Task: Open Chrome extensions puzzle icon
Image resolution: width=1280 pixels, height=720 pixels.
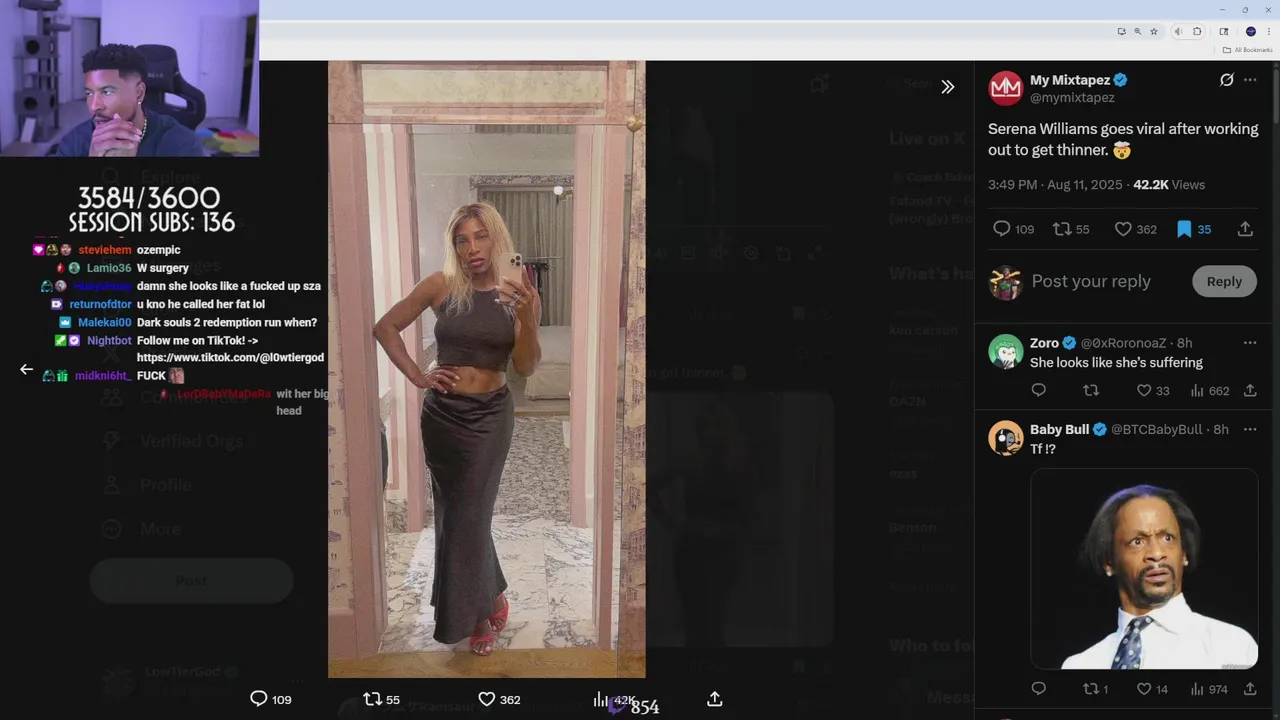Action: 1195,32
